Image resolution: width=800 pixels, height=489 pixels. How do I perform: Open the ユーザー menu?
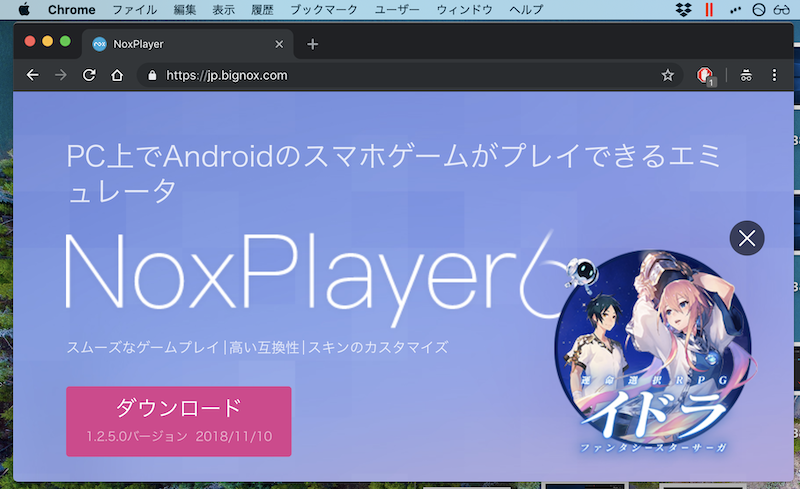click(x=397, y=10)
